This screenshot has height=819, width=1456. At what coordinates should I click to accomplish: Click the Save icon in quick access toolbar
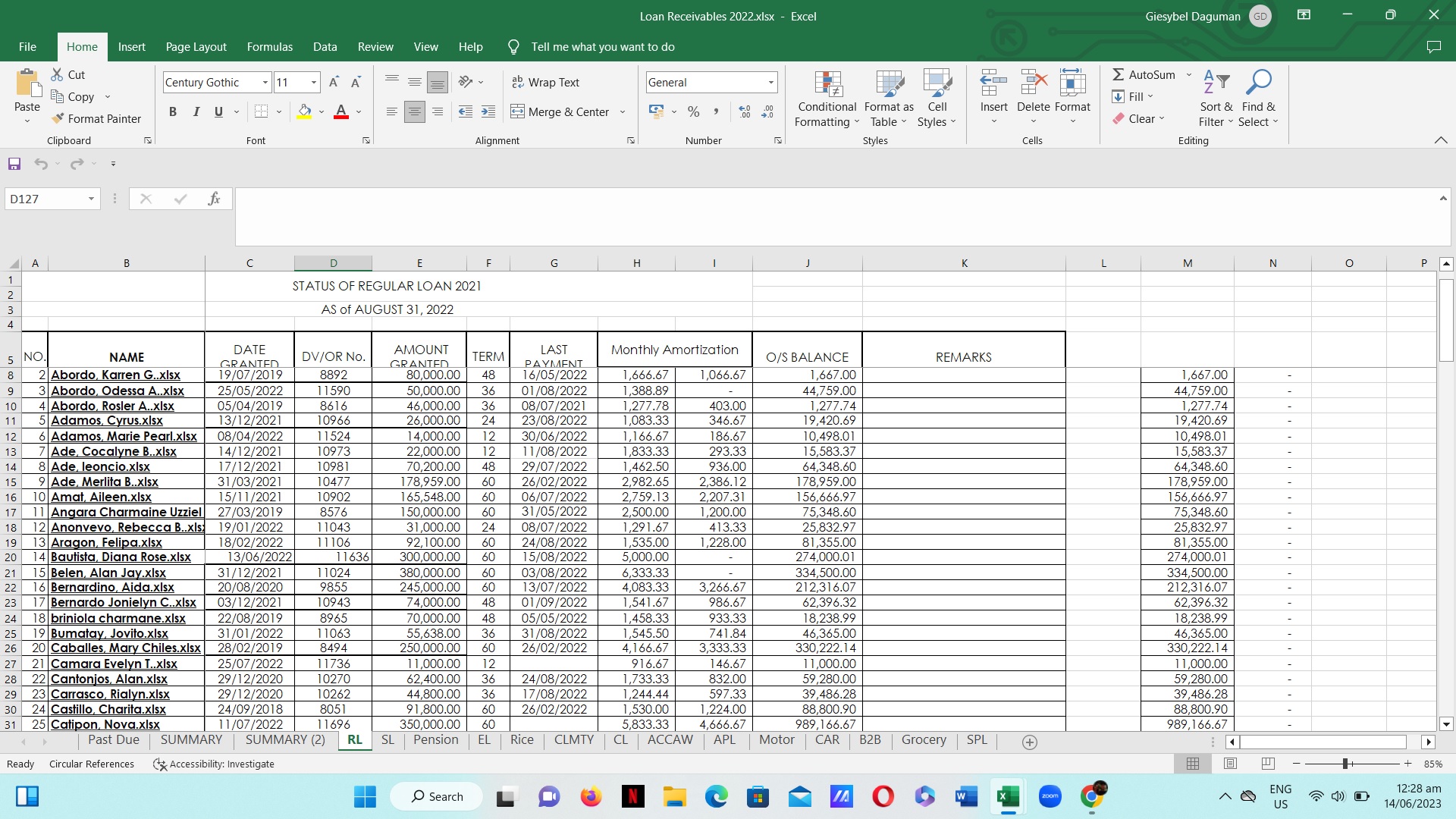click(x=14, y=164)
